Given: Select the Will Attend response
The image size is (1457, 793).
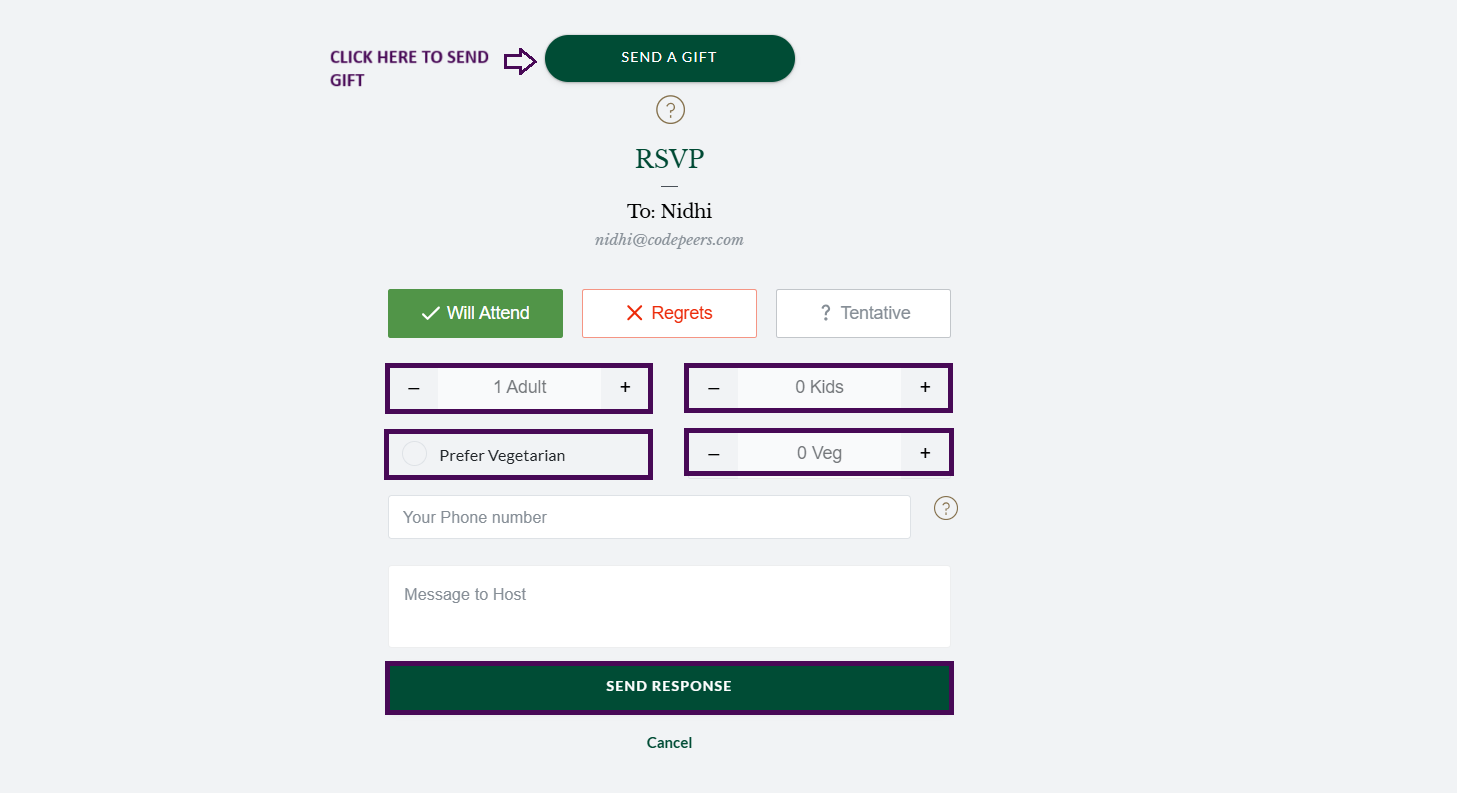Looking at the screenshot, I should point(475,313).
